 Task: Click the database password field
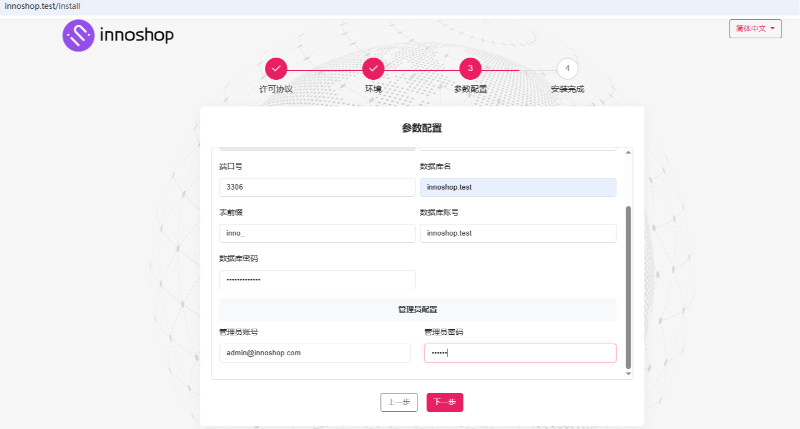click(x=317, y=280)
